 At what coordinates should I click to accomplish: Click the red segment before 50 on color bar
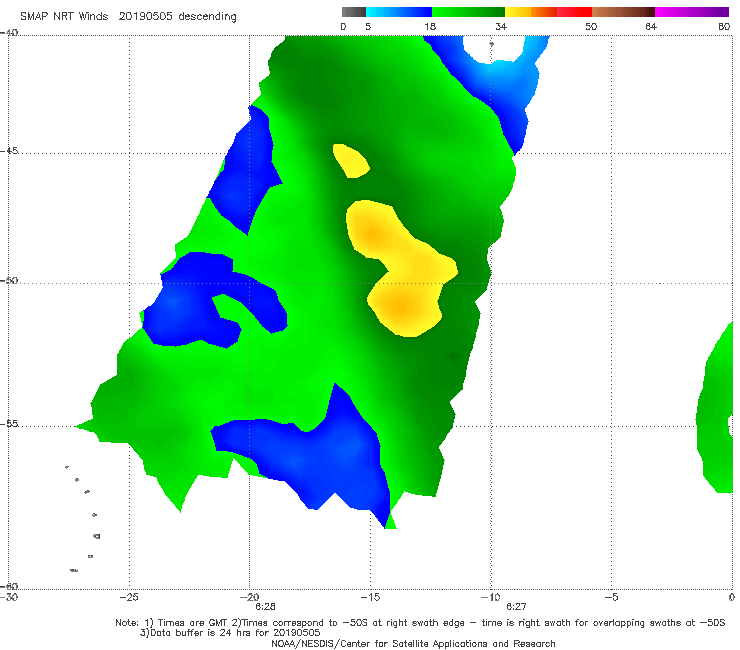coord(574,12)
